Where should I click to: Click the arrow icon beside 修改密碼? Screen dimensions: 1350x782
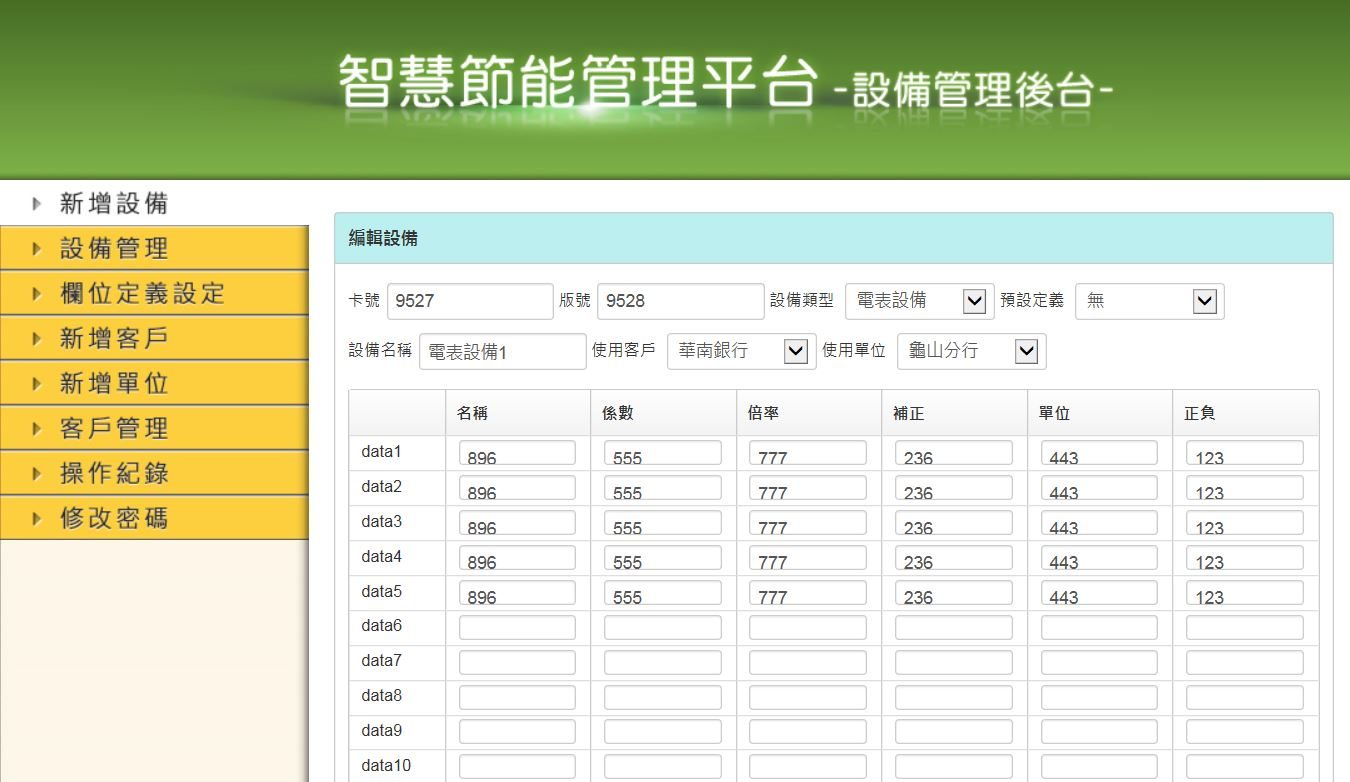(38, 518)
